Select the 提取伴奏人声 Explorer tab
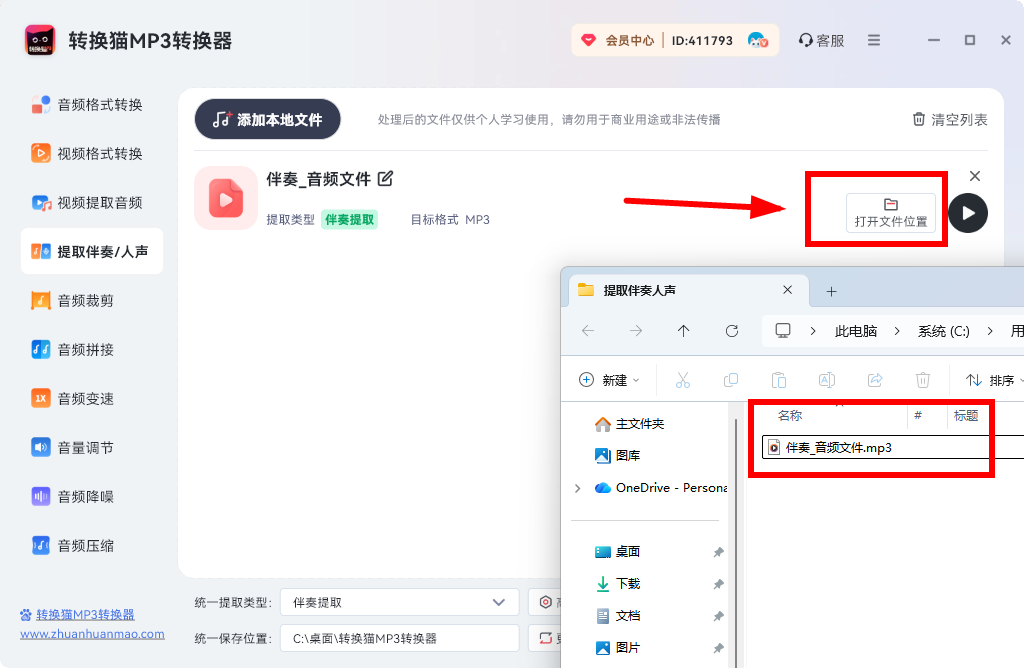Screen dimensions: 1024x668 point(689,291)
